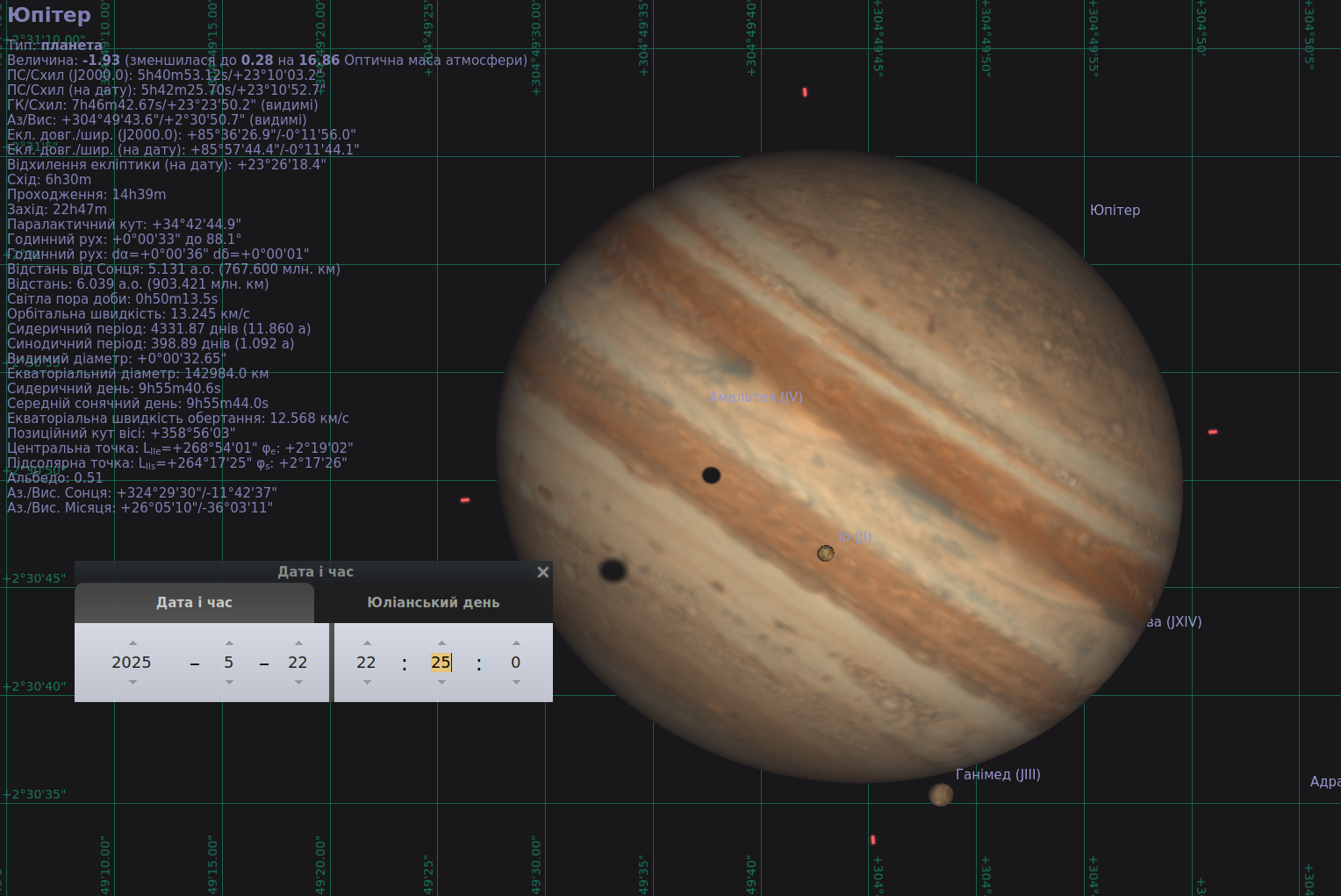
Task: Decrease seconds with the arrow below 0
Action: [516, 682]
